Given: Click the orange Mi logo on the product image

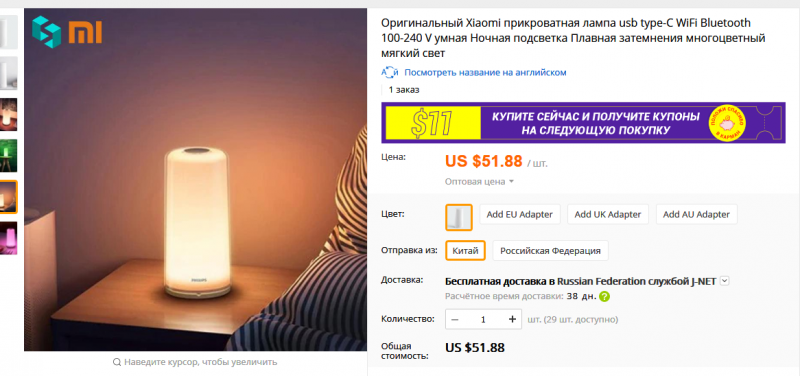Looking at the screenshot, I should [x=85, y=32].
